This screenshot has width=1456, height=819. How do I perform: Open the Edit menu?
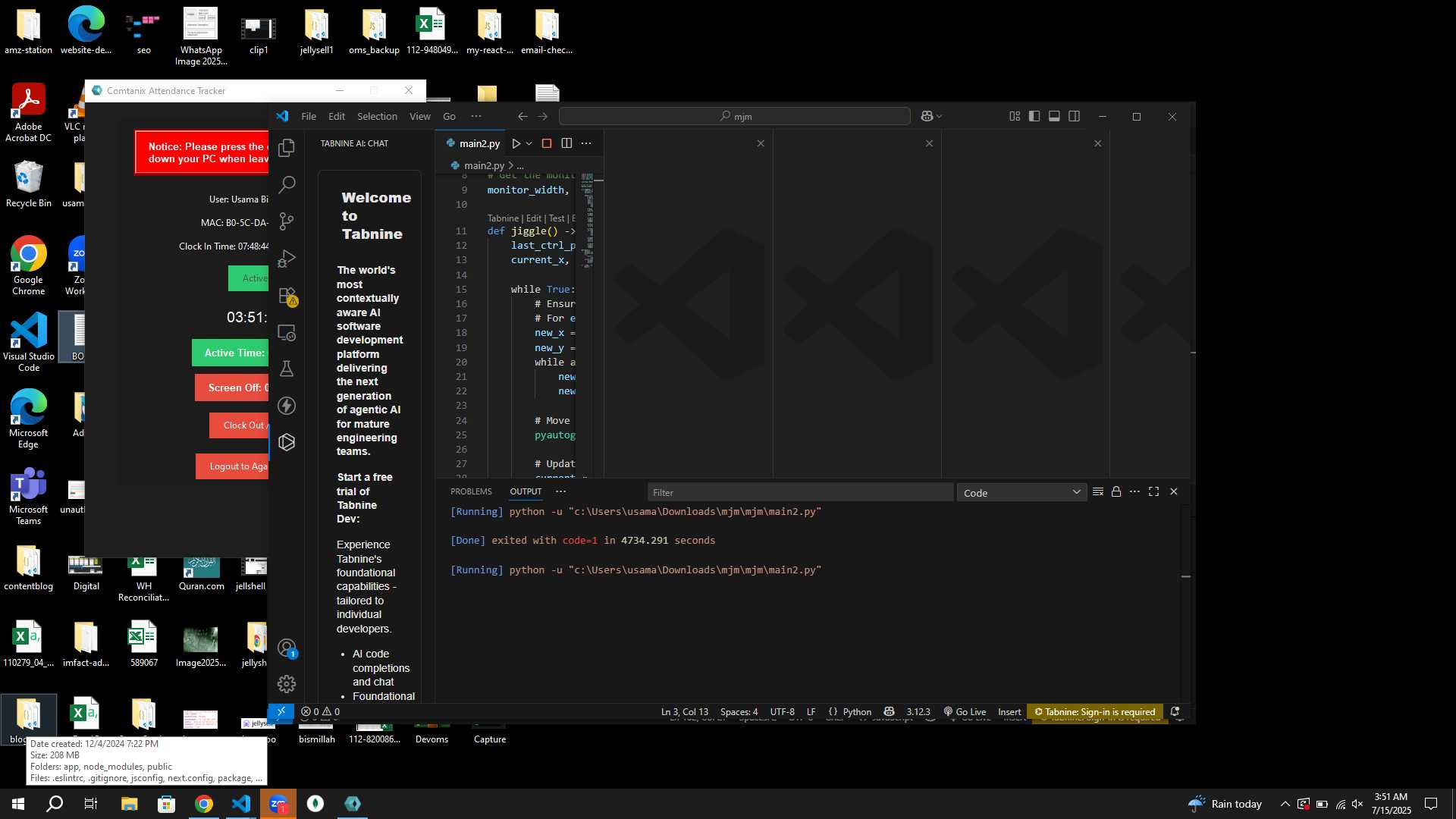coord(337,116)
